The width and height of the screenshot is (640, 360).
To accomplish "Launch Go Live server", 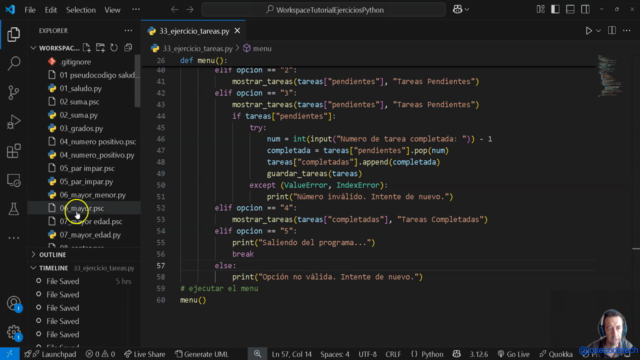I will [513, 354].
